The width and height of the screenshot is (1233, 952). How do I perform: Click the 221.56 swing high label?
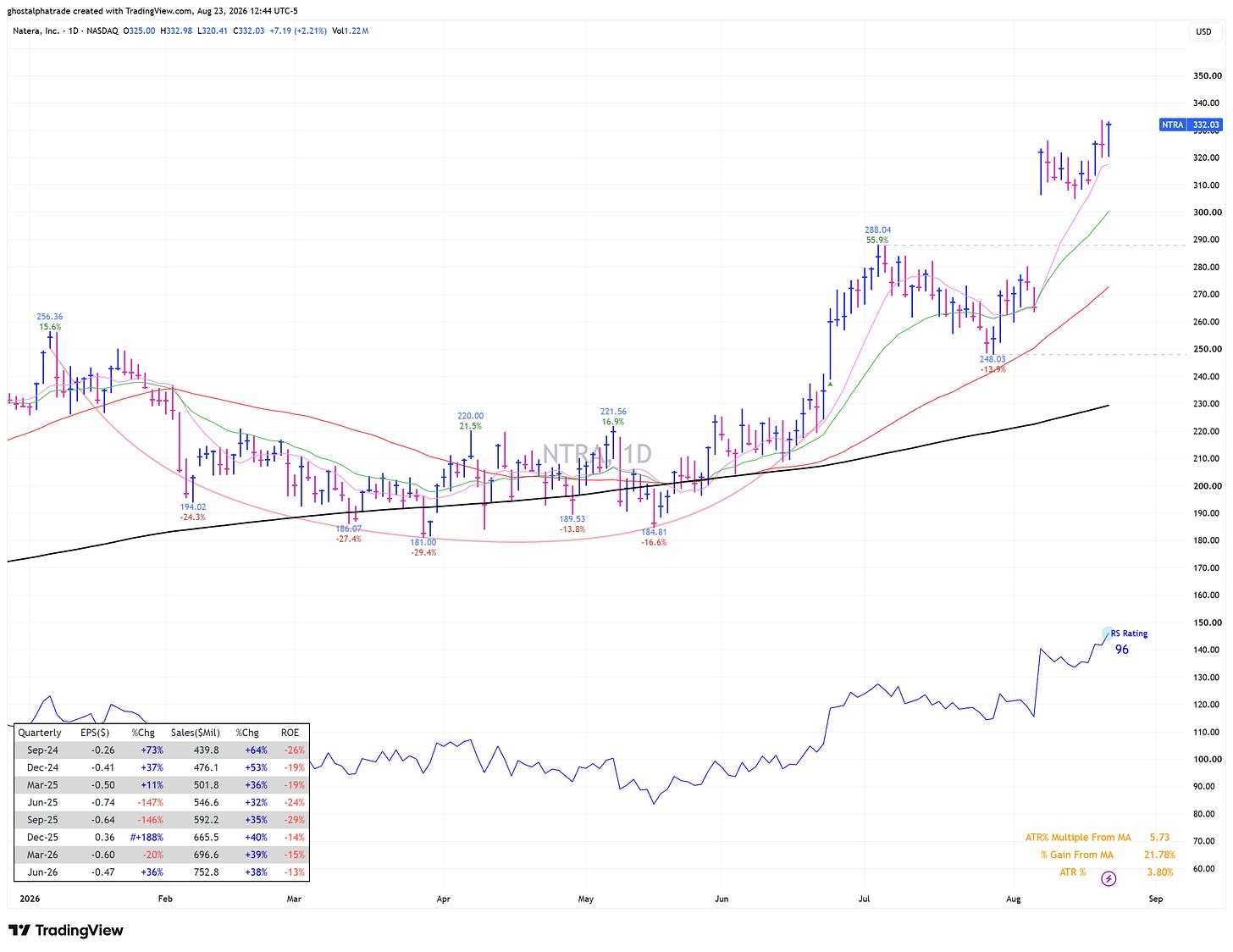pyautogui.click(x=613, y=412)
